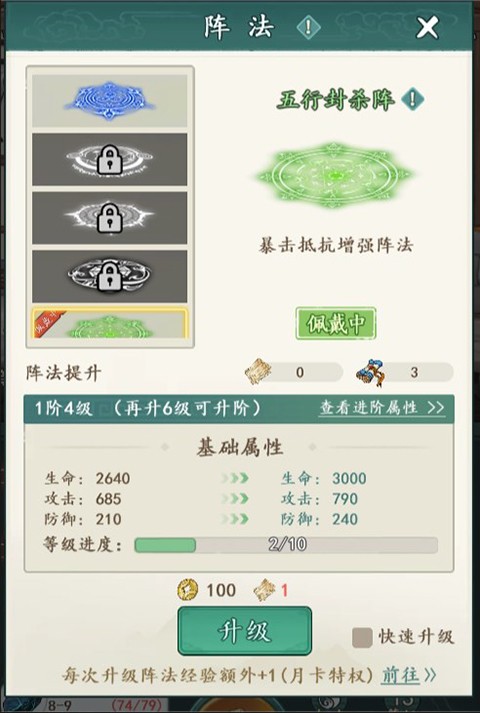Open 查看进阶属性 details
The height and width of the screenshot is (713, 480).
(x=382, y=407)
